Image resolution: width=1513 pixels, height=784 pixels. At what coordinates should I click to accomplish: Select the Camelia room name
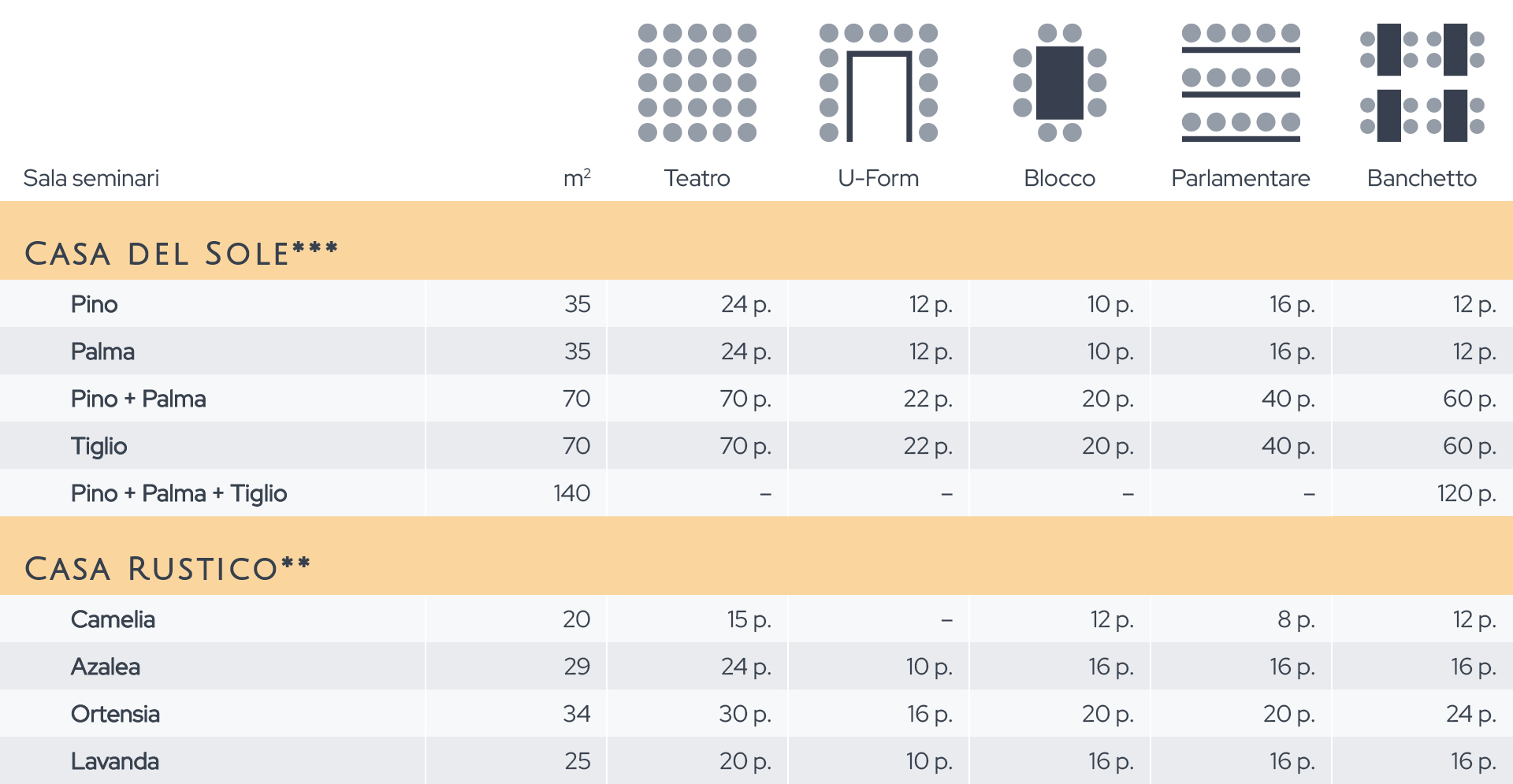[x=113, y=619]
